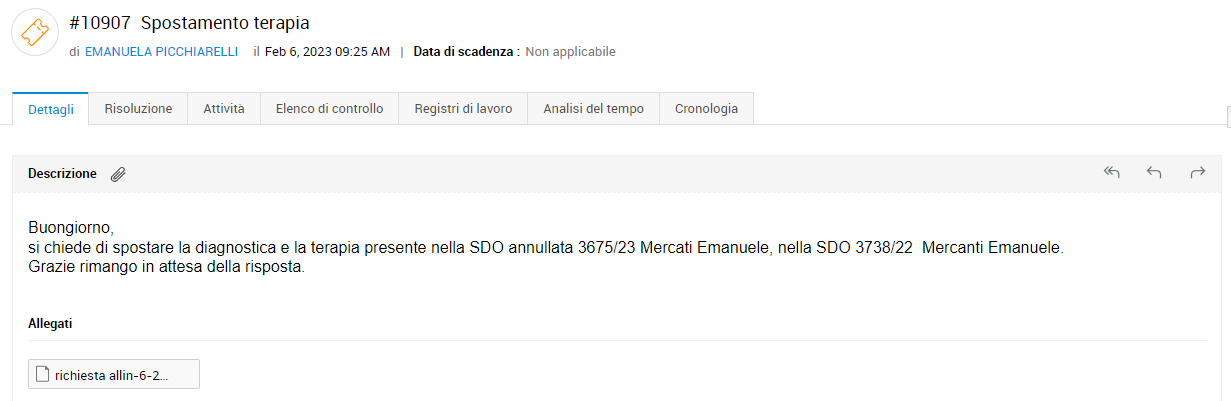Click the orange ticket icon
Image resolution: width=1231 pixels, height=401 pixels.
click(34, 33)
